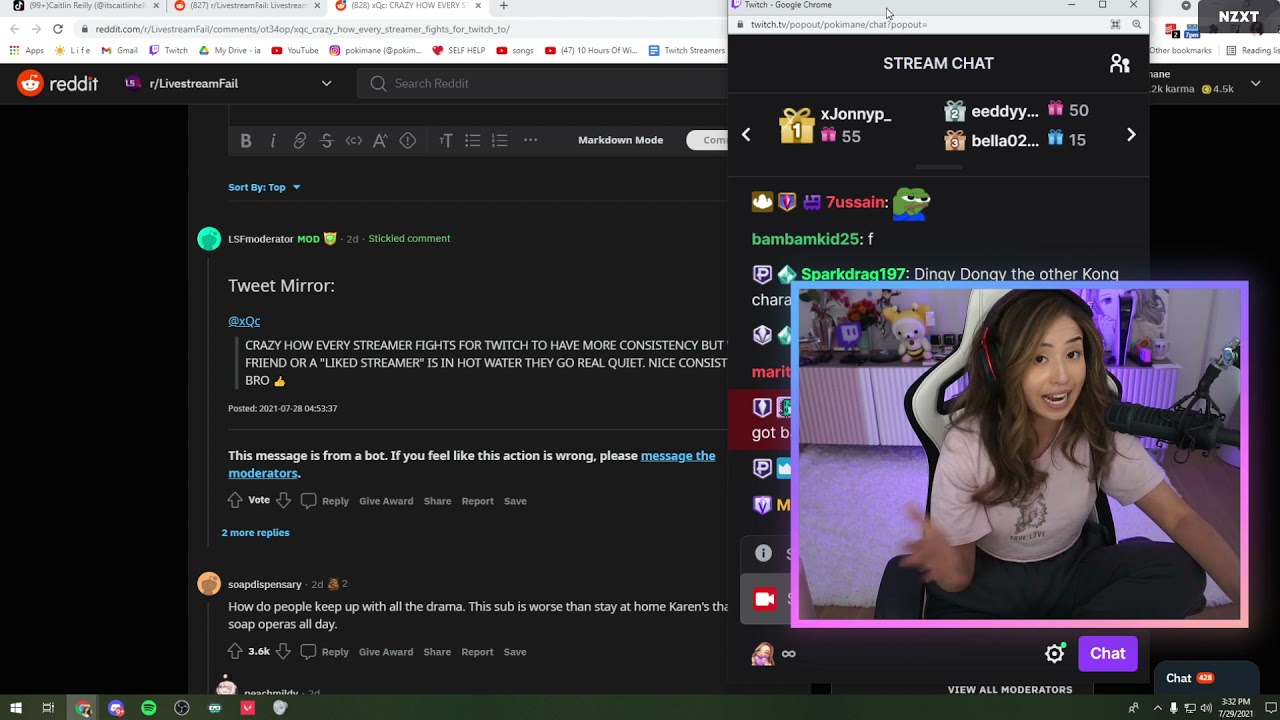Click username bambamkid25 in Twitch chat
The width and height of the screenshot is (1280, 720).
[805, 239]
